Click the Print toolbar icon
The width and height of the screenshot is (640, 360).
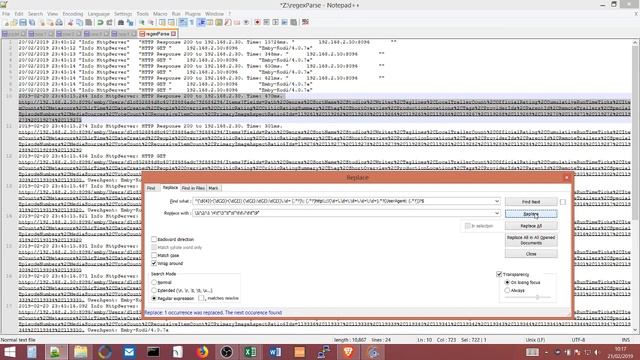[x=59, y=22]
